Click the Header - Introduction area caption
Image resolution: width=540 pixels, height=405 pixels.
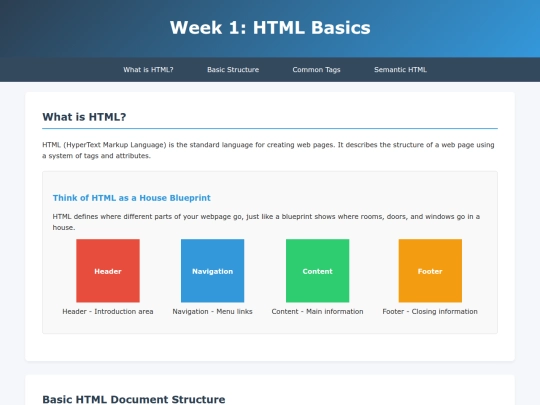tap(108, 311)
